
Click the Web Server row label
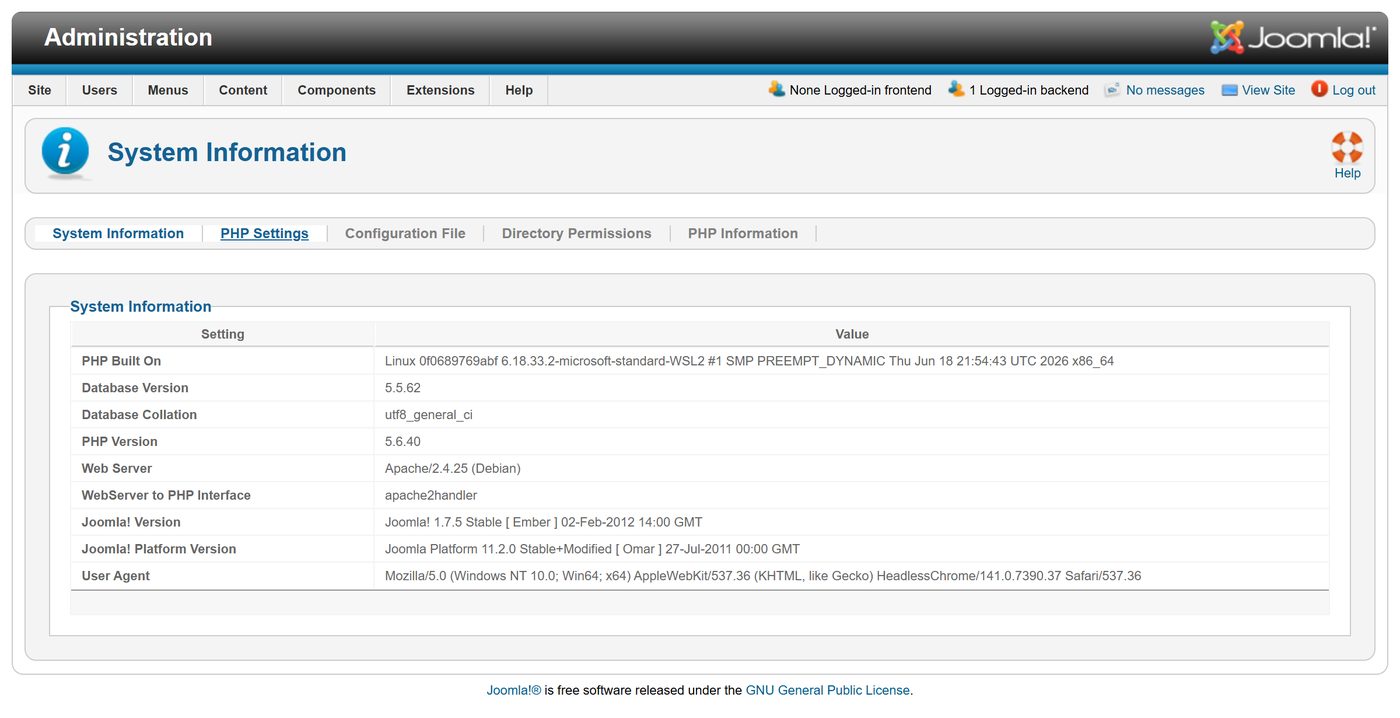pyautogui.click(x=117, y=469)
